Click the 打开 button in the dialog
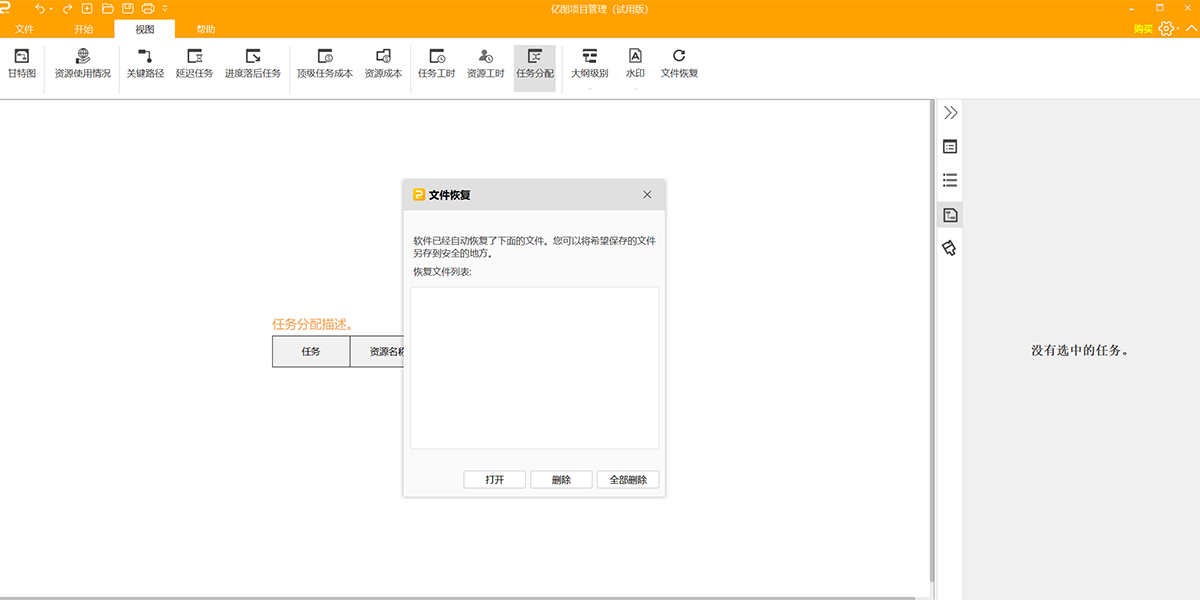Image resolution: width=1200 pixels, height=600 pixels. coord(494,480)
